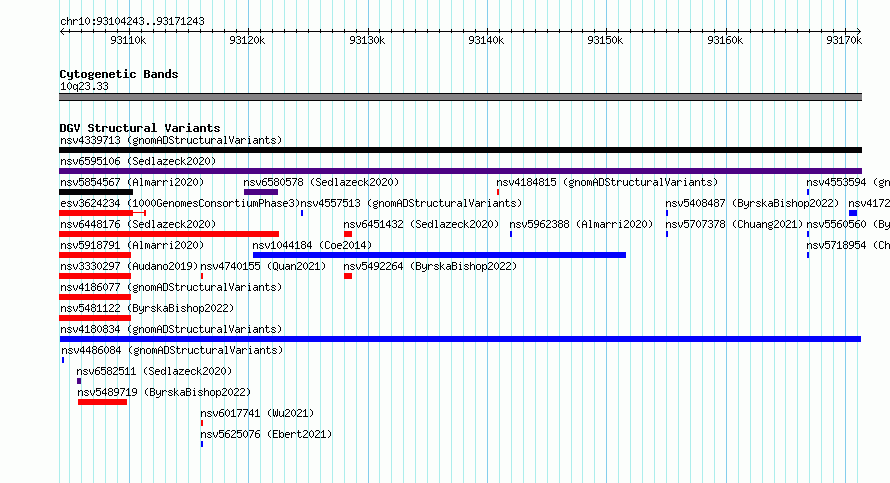Select nsv5481122 (ByrskaBishop2022) label
The width and height of the screenshot is (890, 483).
pos(147,308)
